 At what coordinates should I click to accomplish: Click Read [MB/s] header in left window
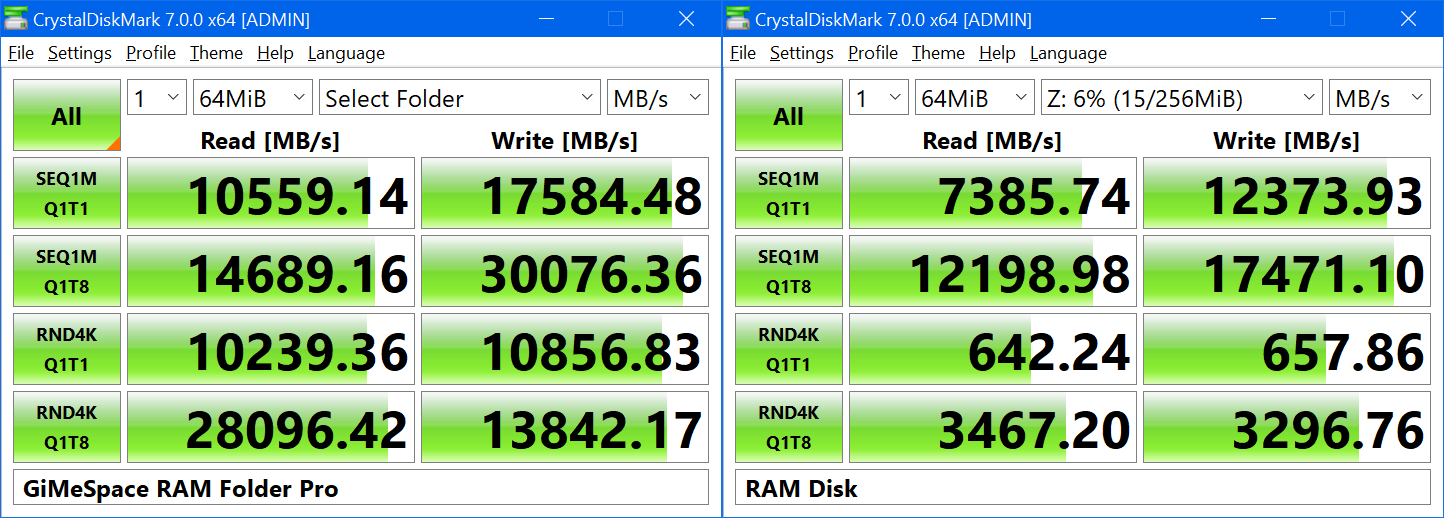(270, 141)
